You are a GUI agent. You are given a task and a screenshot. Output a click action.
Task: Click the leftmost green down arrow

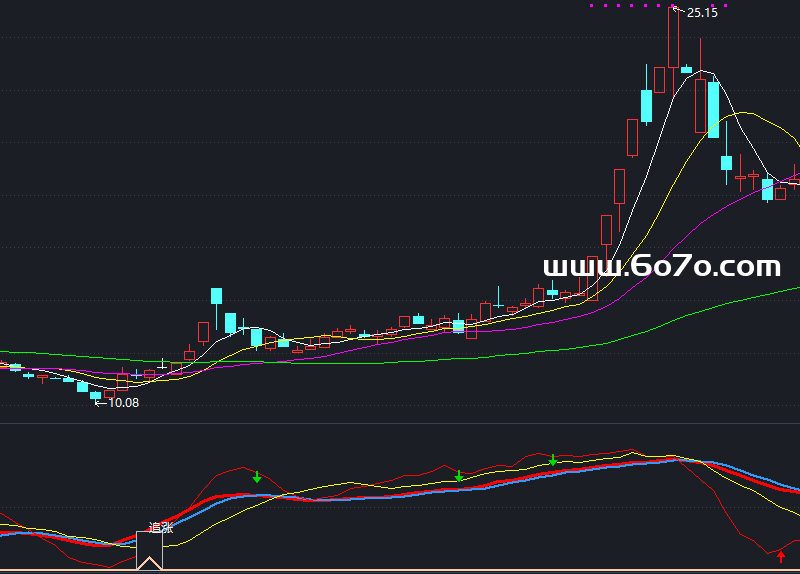point(257,477)
